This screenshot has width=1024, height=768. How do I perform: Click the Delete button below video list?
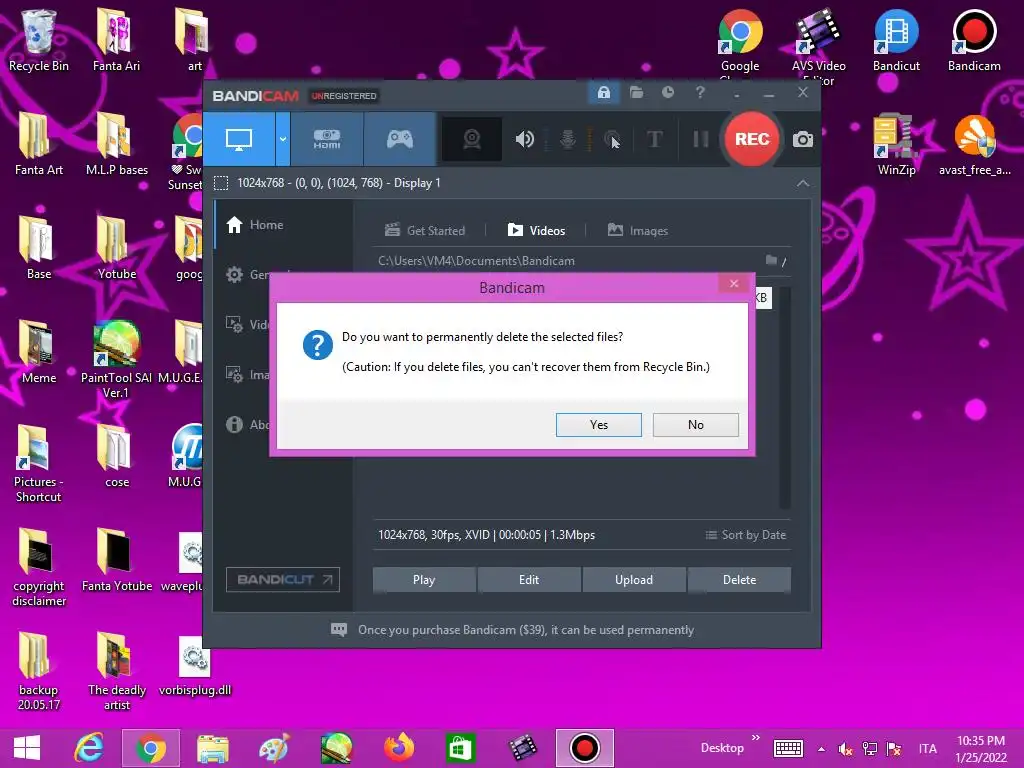pos(739,579)
